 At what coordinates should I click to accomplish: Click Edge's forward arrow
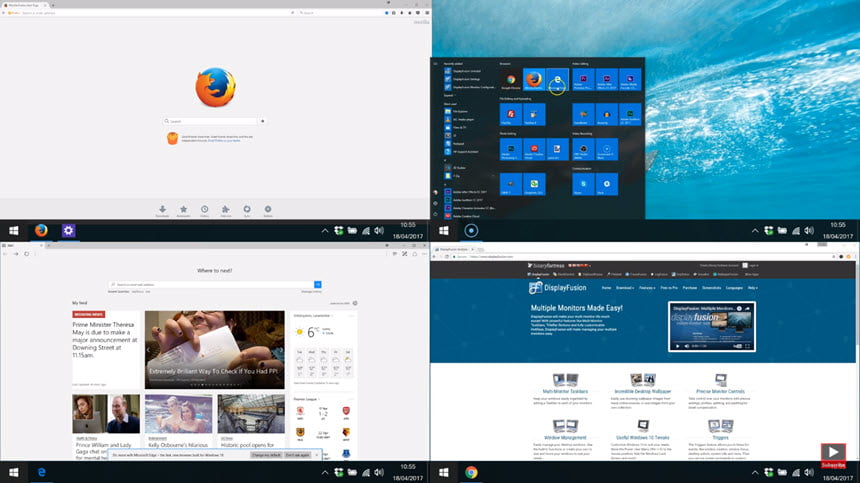pos(16,254)
